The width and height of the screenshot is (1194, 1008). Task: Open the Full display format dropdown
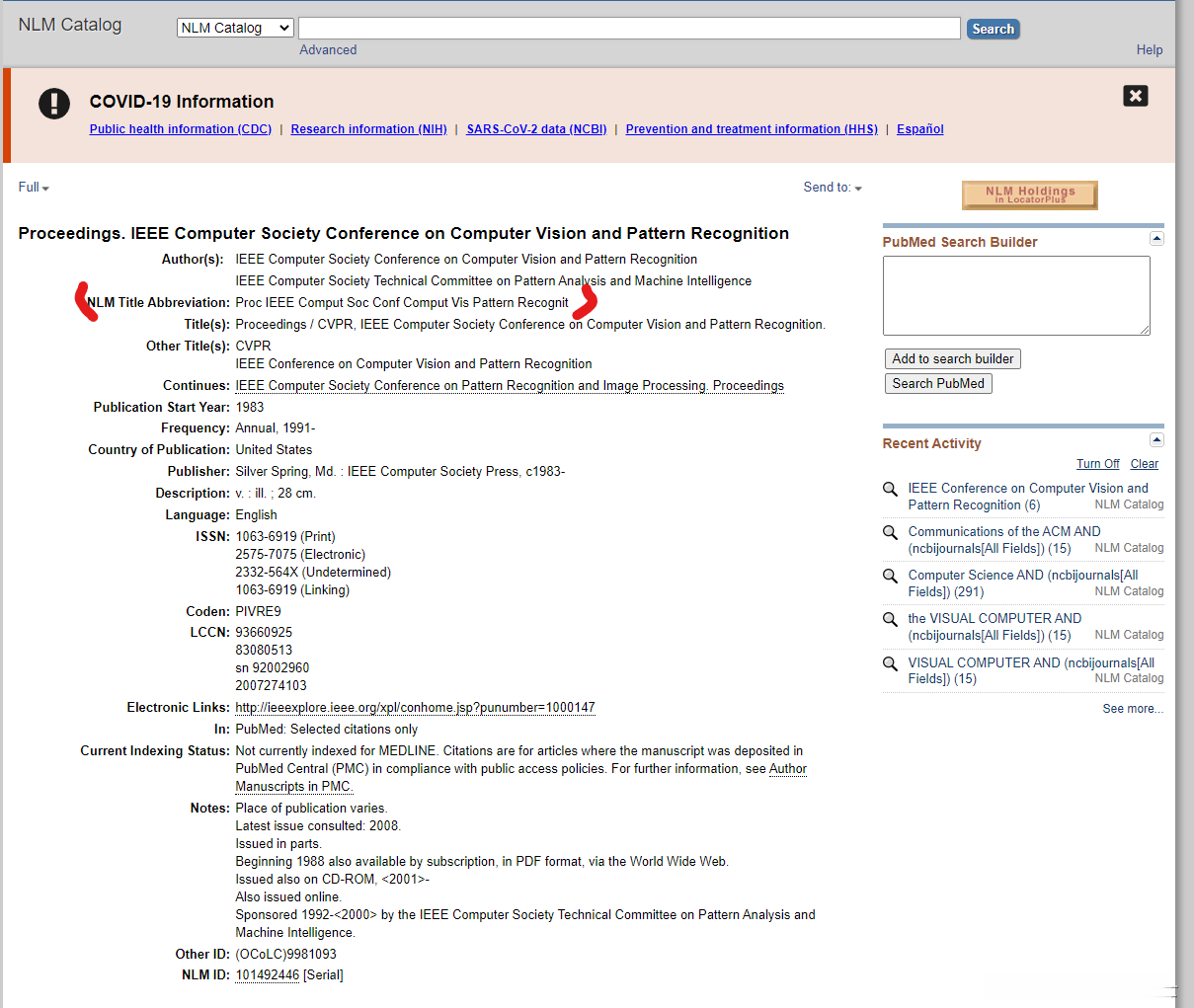pyautogui.click(x=34, y=188)
